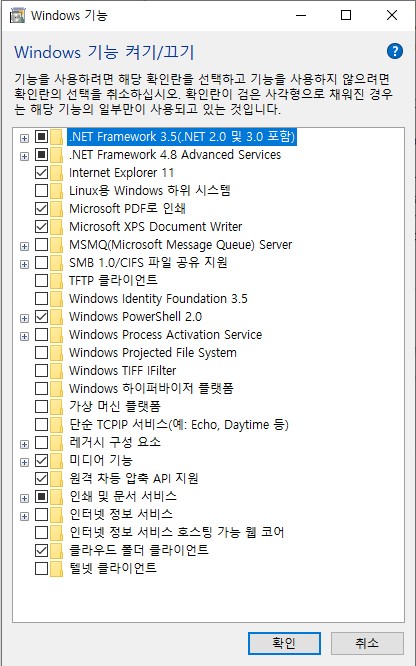416x666 pixels.
Task: Expand Windows Process Activation Service node
Action: (x=25, y=336)
